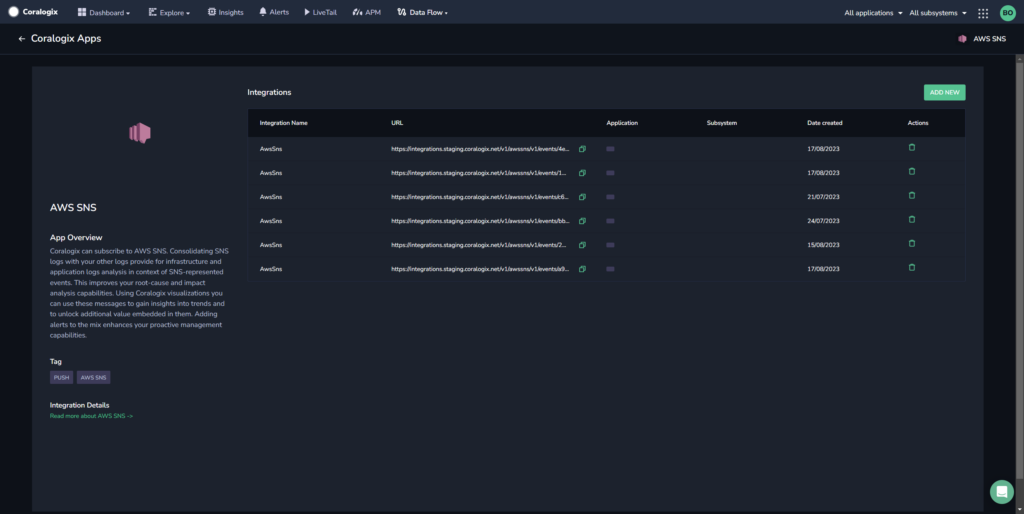1024x514 pixels.
Task: Click the PUSH tag
Action: 61,377
